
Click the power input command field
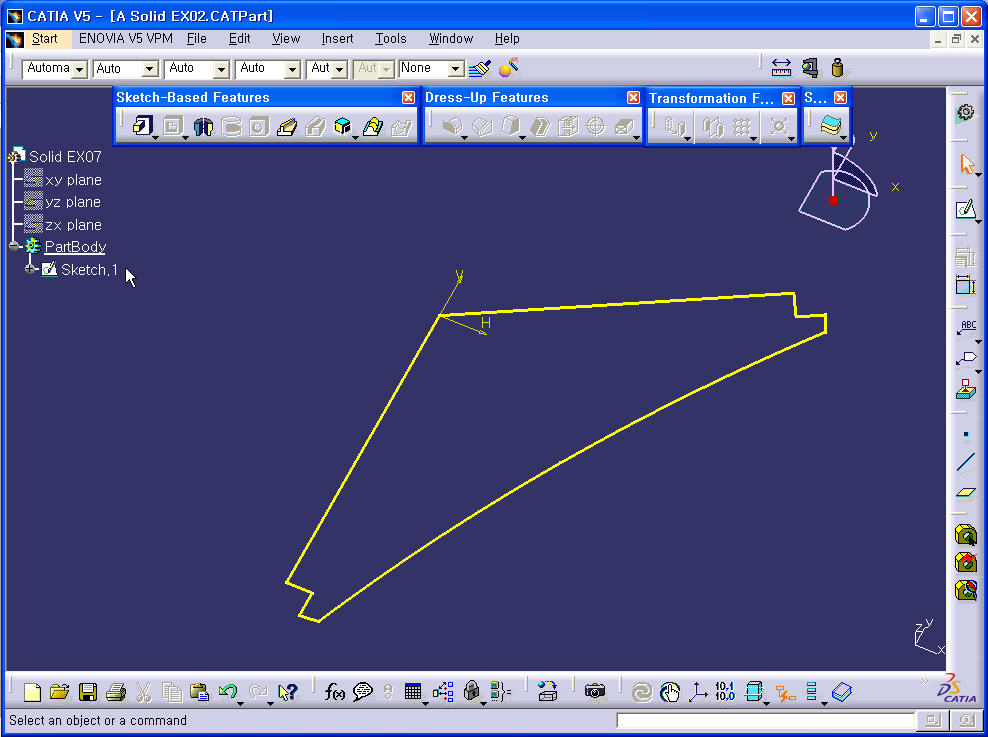click(x=765, y=720)
